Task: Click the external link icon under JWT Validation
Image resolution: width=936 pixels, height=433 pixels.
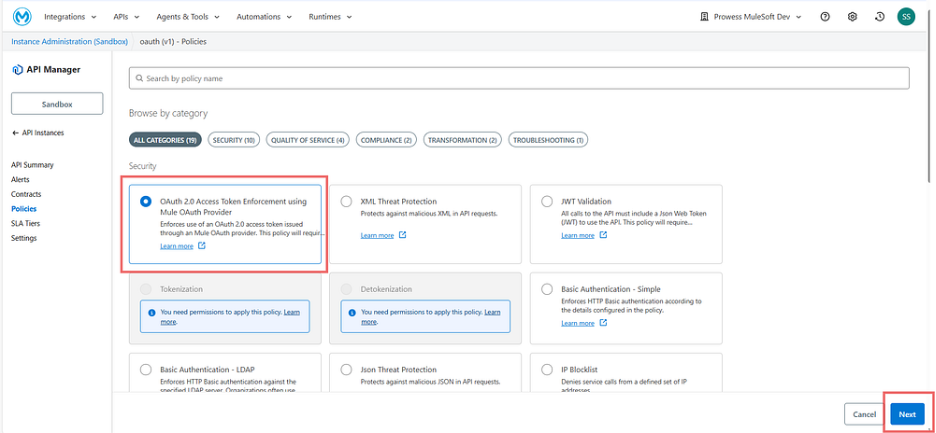Action: pos(603,235)
